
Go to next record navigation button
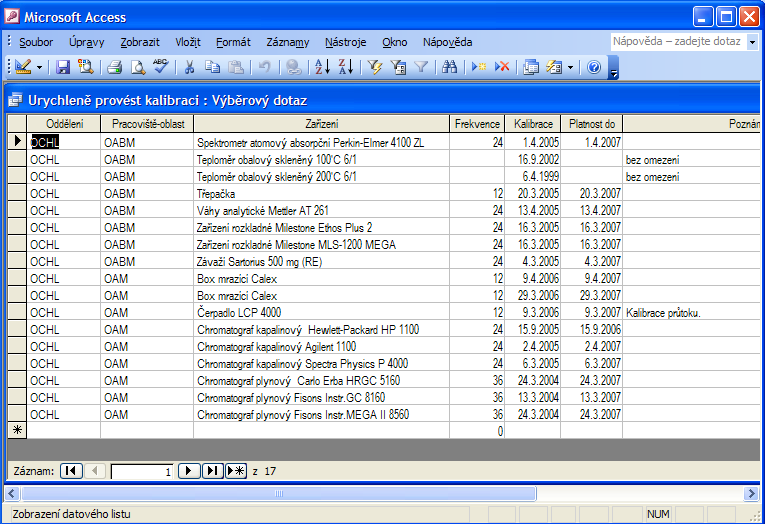point(189,471)
